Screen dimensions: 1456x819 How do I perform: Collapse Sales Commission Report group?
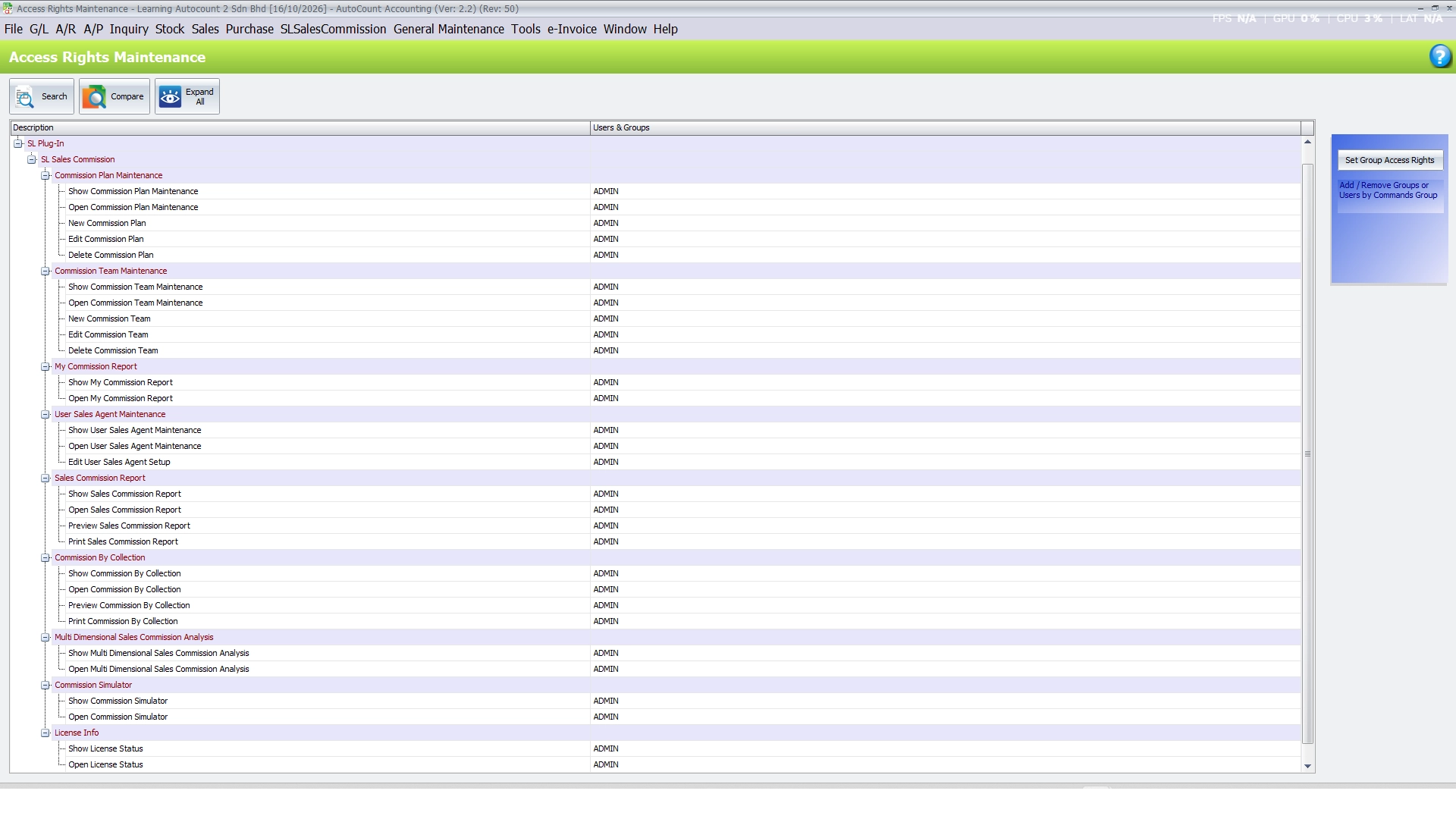[45, 478]
